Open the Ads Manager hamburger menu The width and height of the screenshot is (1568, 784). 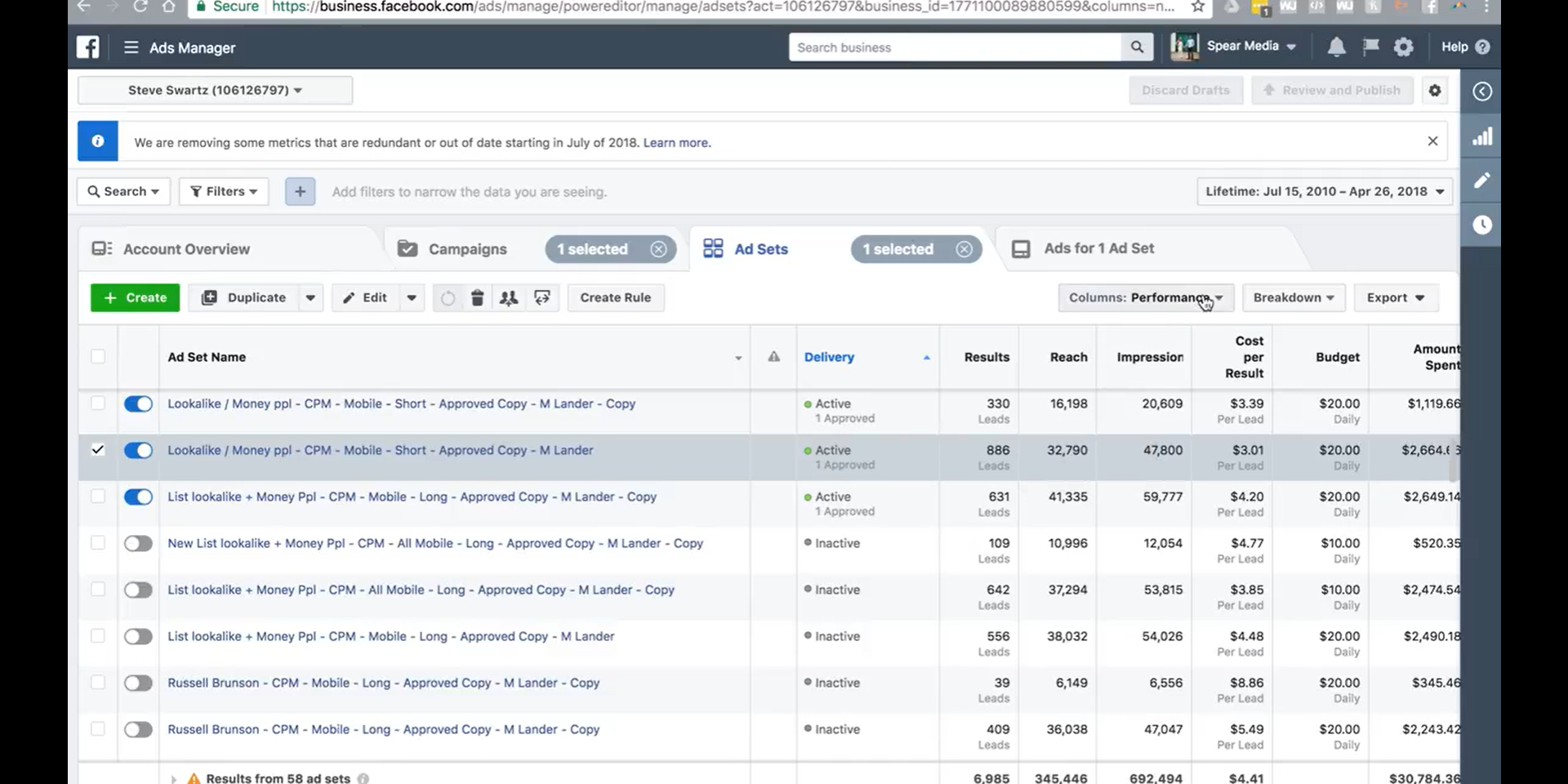click(131, 47)
